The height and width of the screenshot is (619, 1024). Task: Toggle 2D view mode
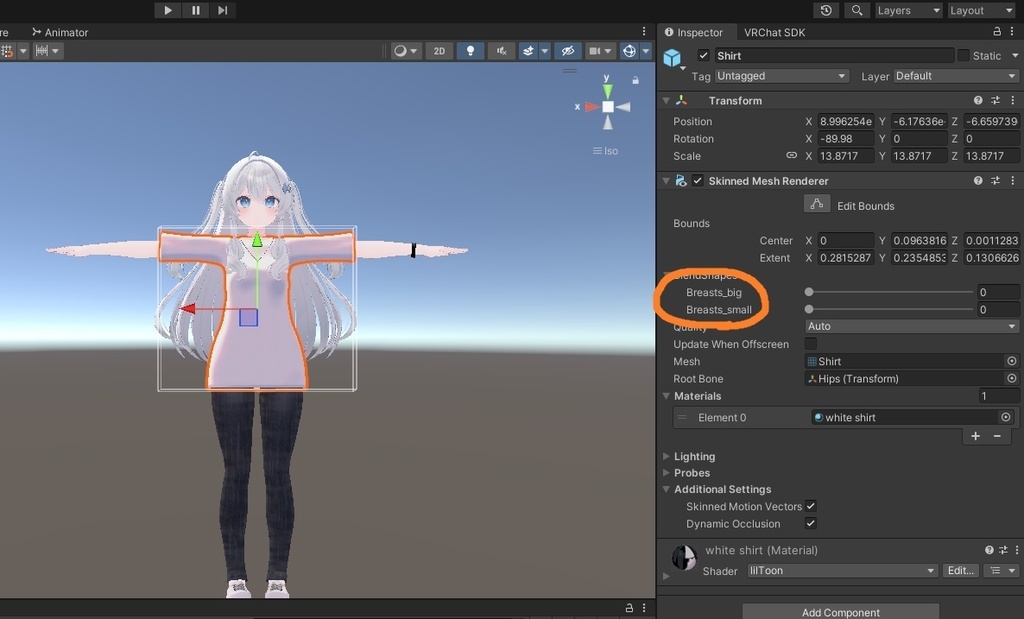click(440, 51)
